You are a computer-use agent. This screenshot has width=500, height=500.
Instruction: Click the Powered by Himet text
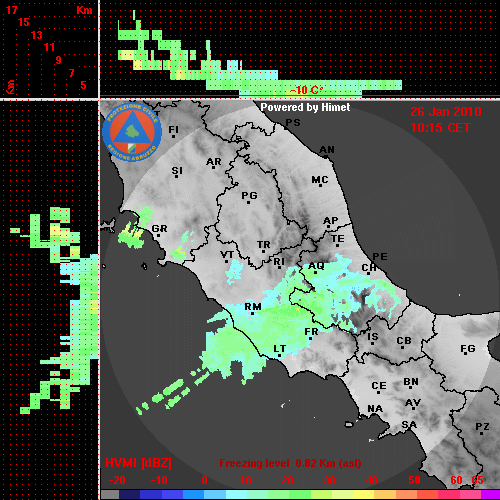pos(305,107)
